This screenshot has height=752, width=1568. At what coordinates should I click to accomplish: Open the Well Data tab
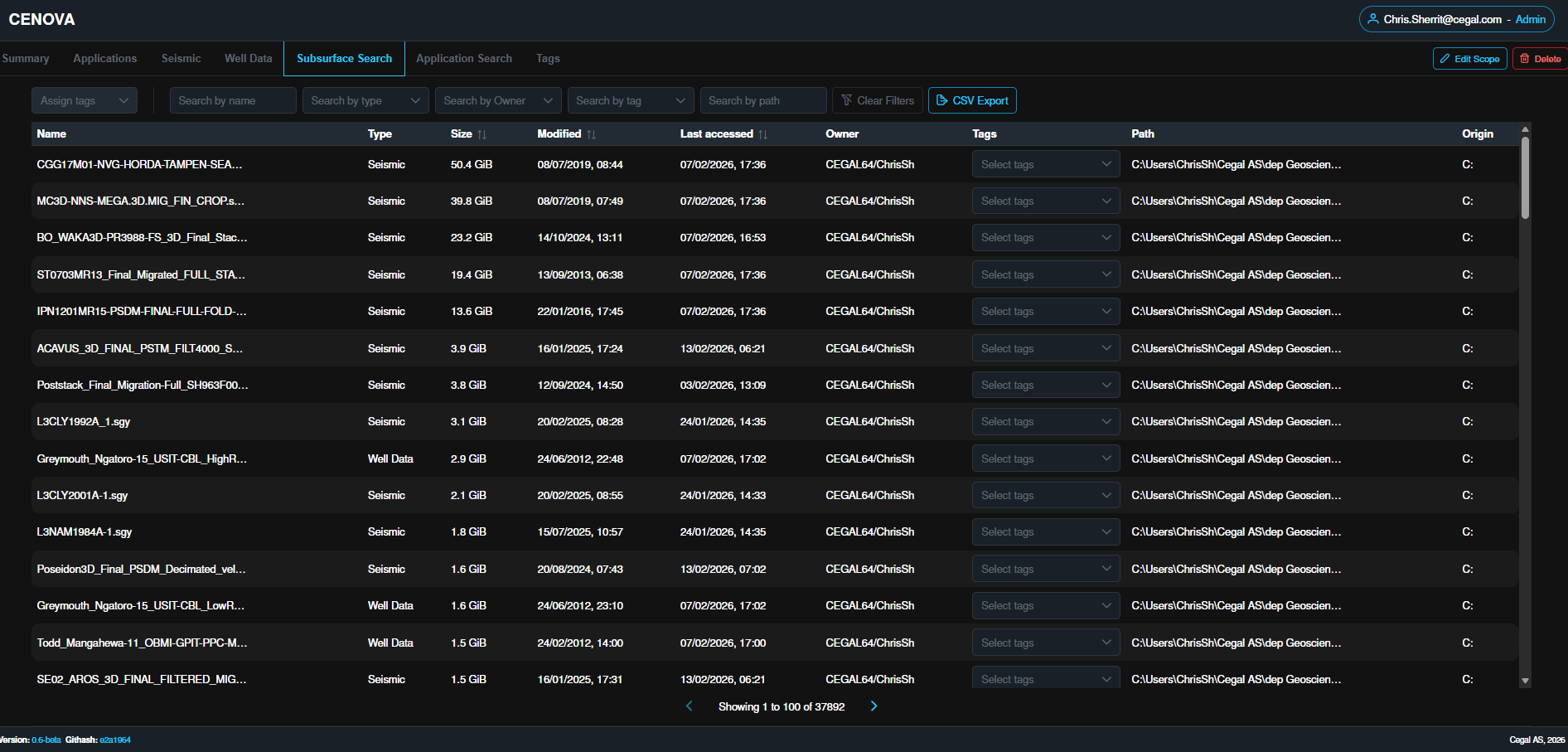[x=249, y=59]
